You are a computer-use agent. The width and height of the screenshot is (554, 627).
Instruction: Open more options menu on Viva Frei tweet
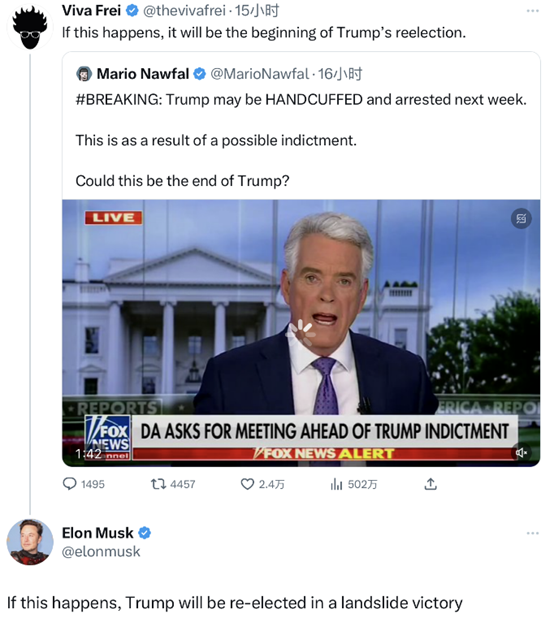point(532,11)
